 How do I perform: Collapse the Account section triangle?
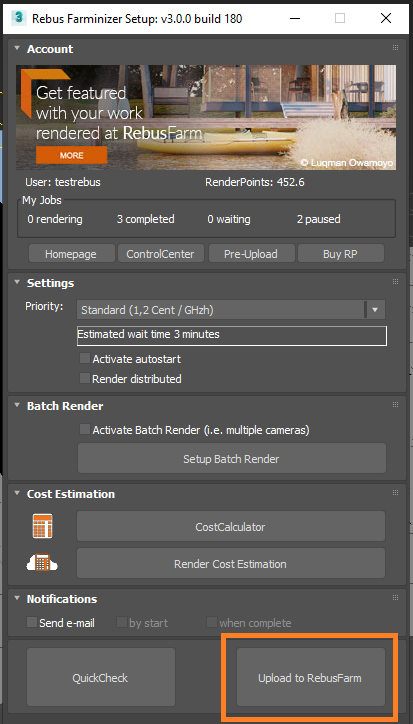tap(17, 48)
